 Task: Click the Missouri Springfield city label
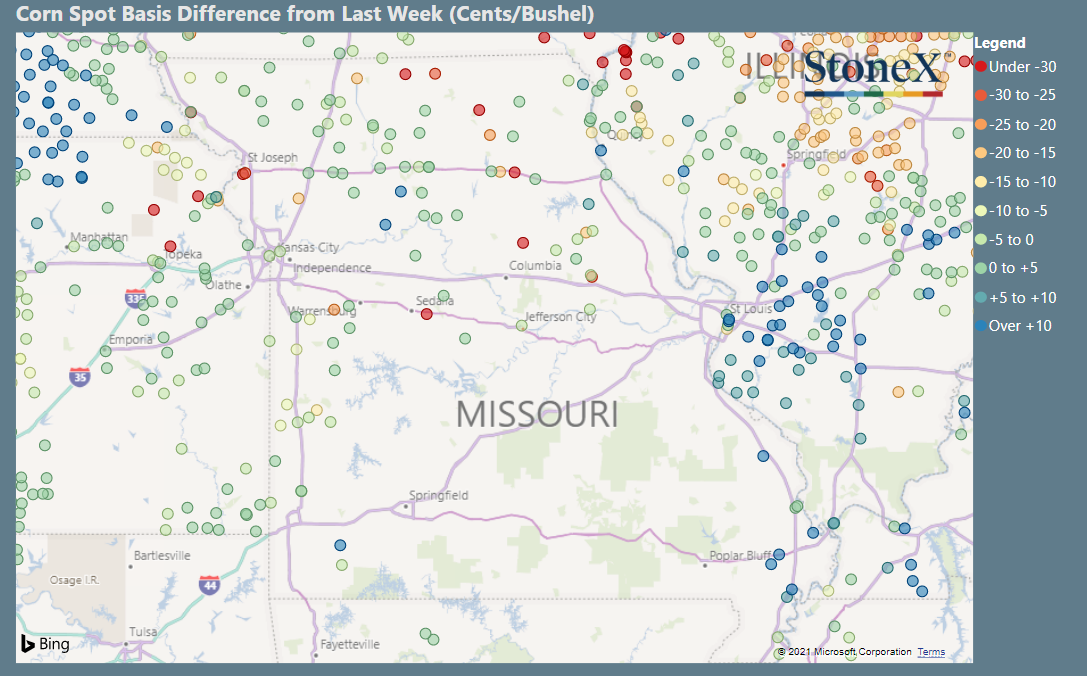[438, 495]
